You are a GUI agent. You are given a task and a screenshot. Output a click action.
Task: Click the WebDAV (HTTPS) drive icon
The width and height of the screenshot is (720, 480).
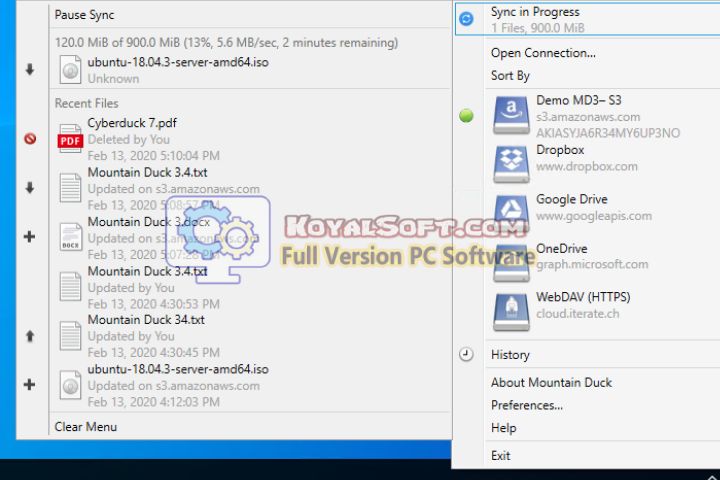(511, 312)
